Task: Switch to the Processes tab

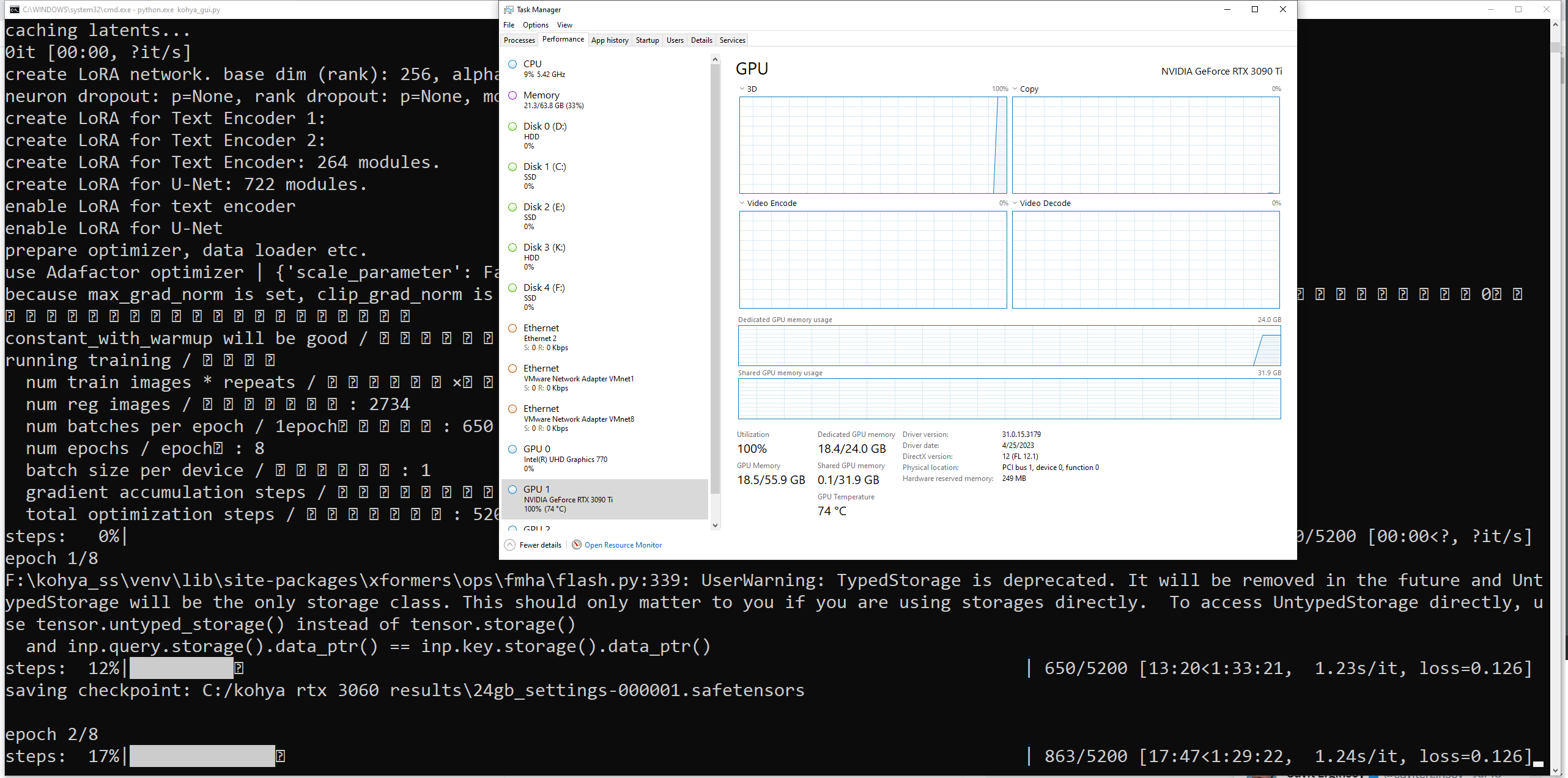Action: 519,40
